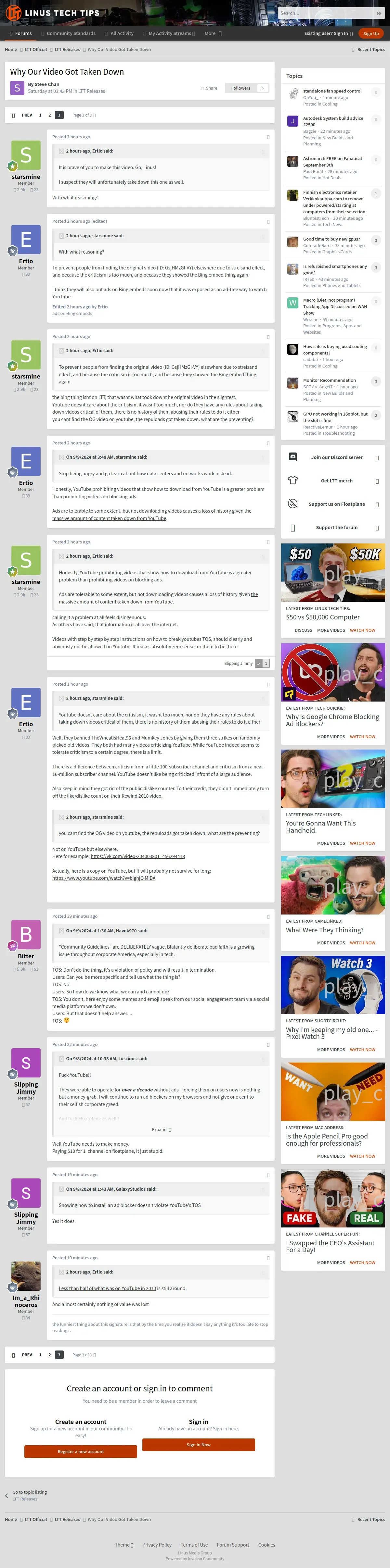
Task: Open the More navigation dropdown
Action: (213, 33)
